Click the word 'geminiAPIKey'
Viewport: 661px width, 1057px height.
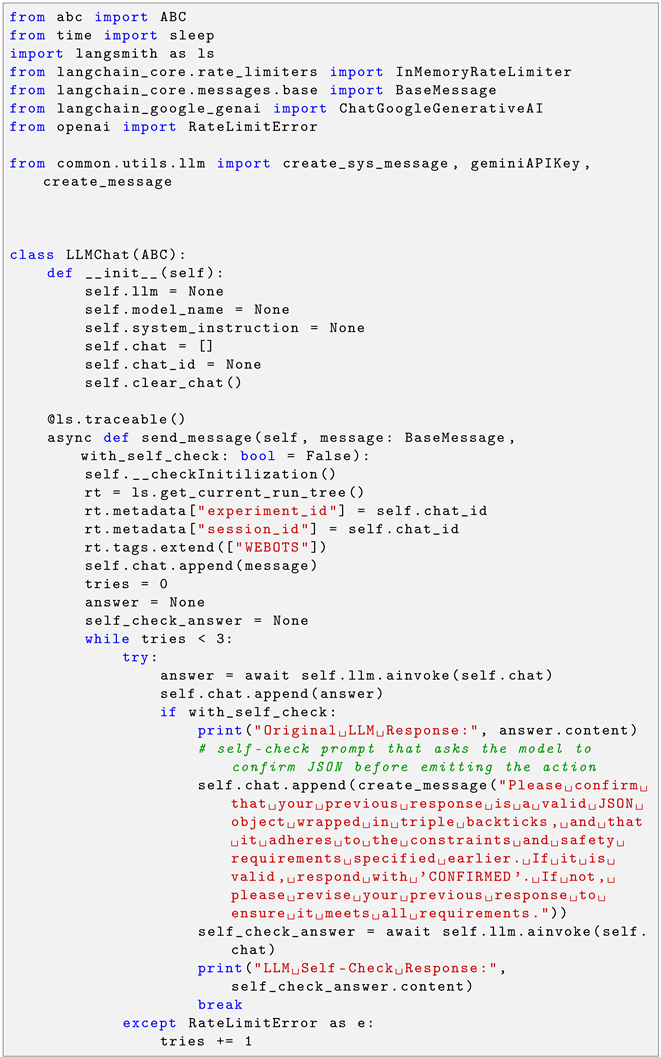pyautogui.click(x=525, y=163)
